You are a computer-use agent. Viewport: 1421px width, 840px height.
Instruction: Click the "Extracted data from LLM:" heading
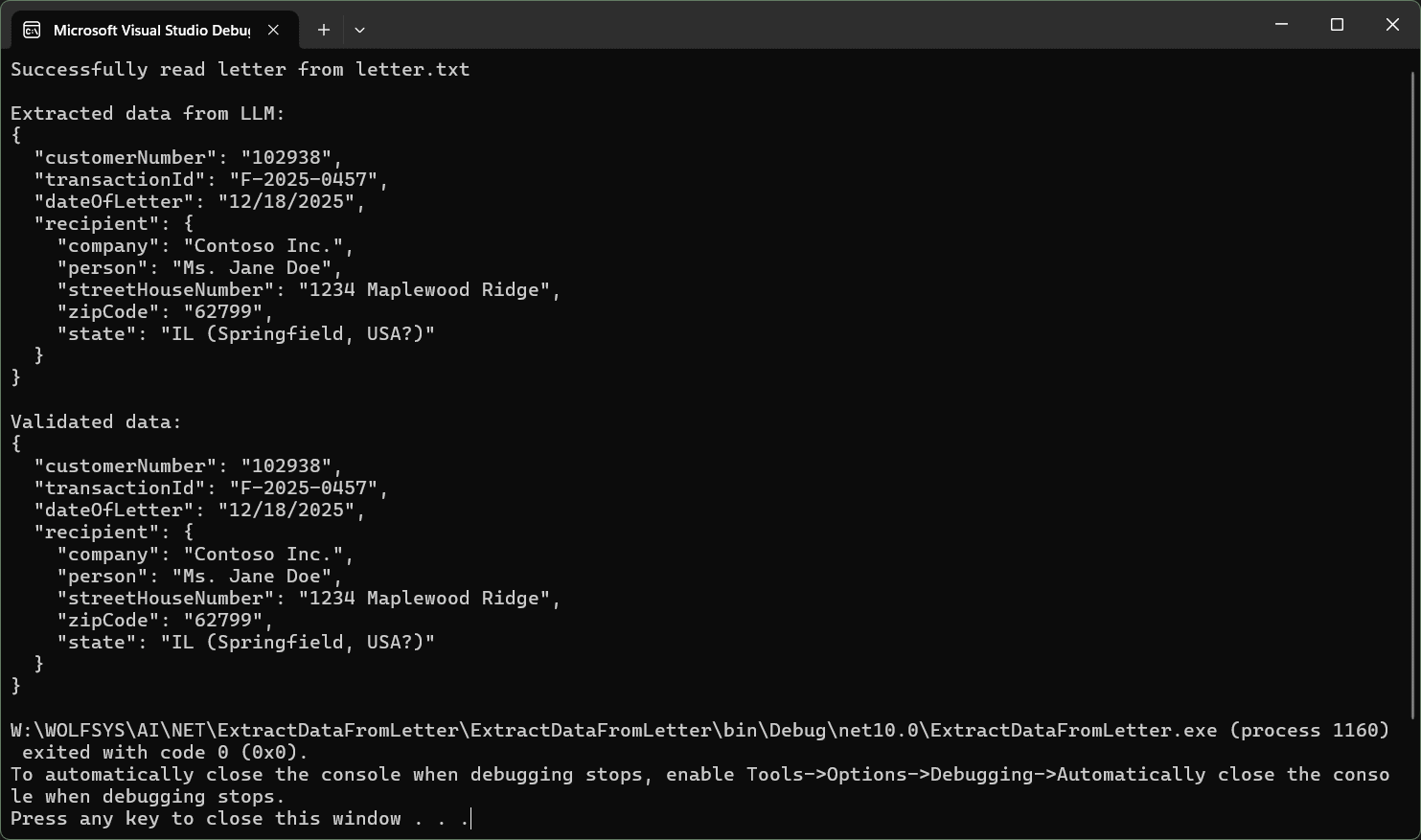148,114
